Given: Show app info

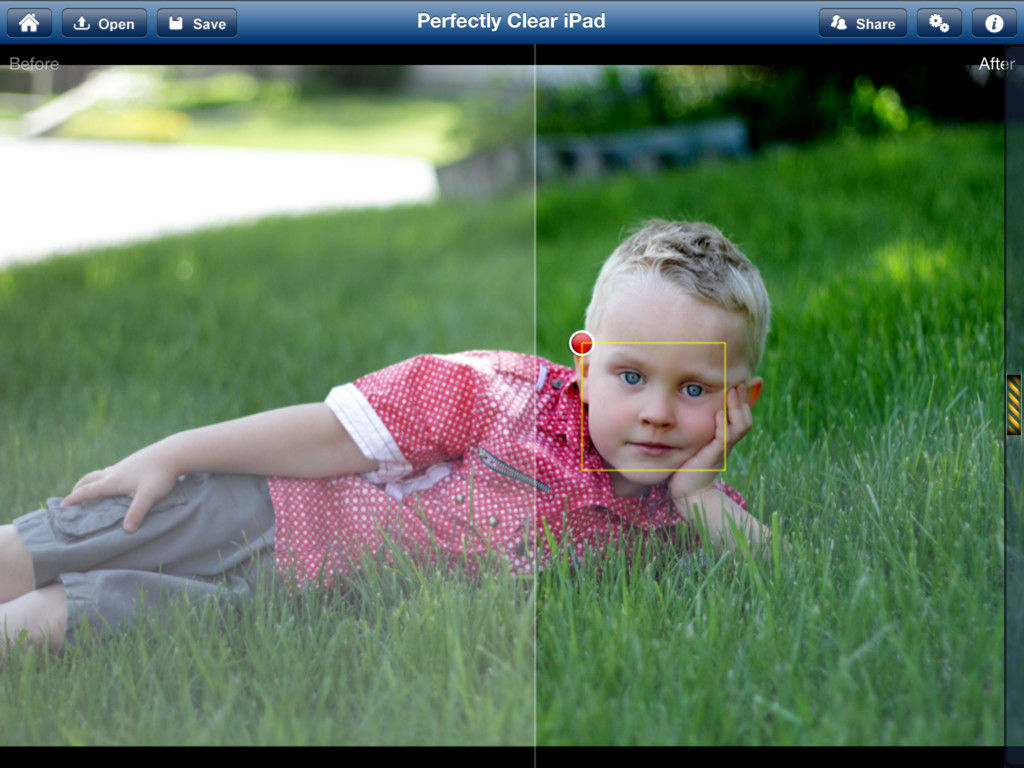Looking at the screenshot, I should [x=994, y=23].
